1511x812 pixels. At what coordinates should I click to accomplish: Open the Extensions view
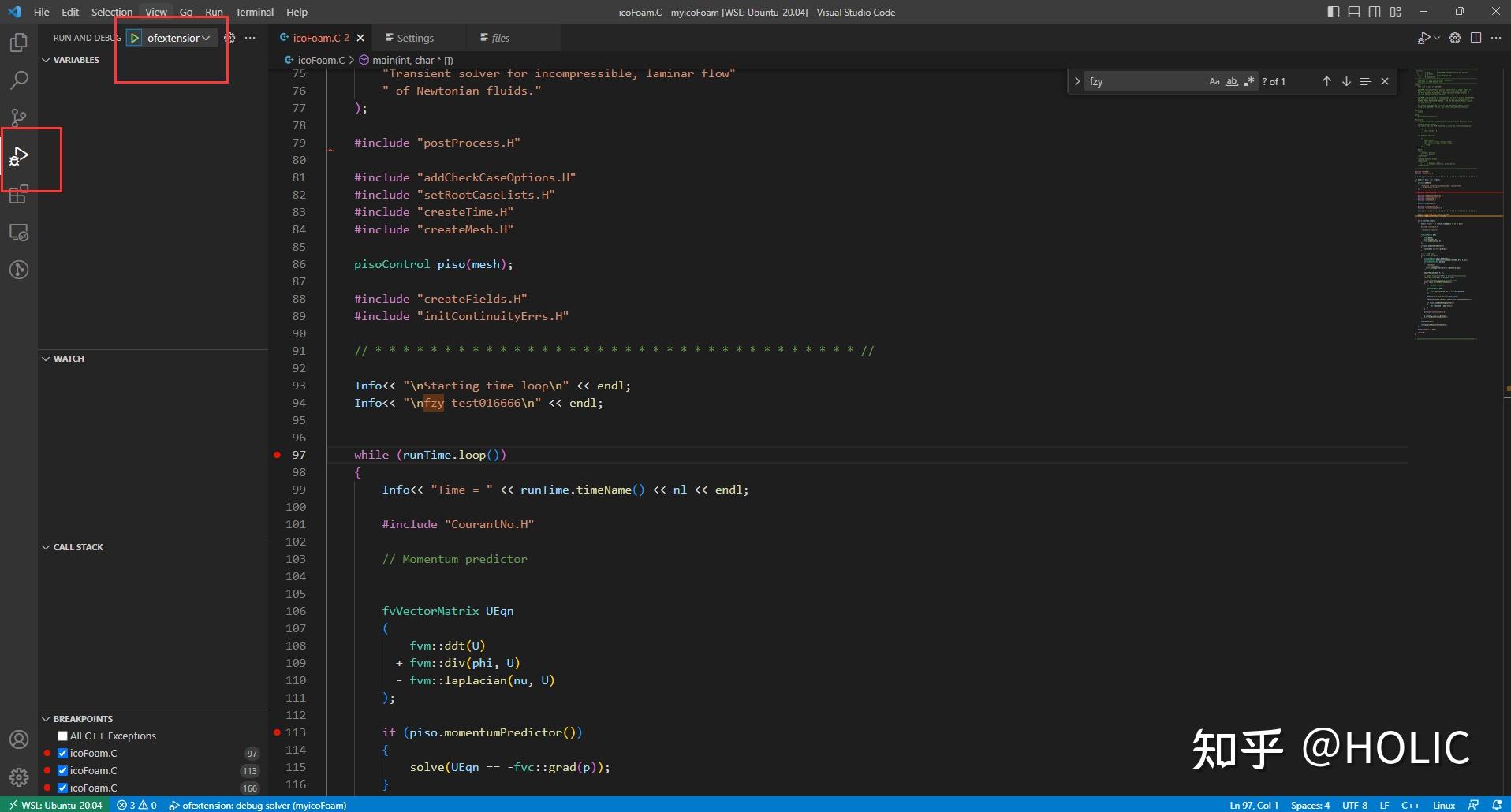click(18, 195)
